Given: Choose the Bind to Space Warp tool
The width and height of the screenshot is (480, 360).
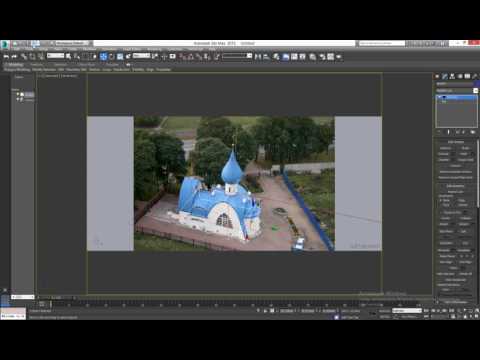Looking at the screenshot, I should 40,57.
